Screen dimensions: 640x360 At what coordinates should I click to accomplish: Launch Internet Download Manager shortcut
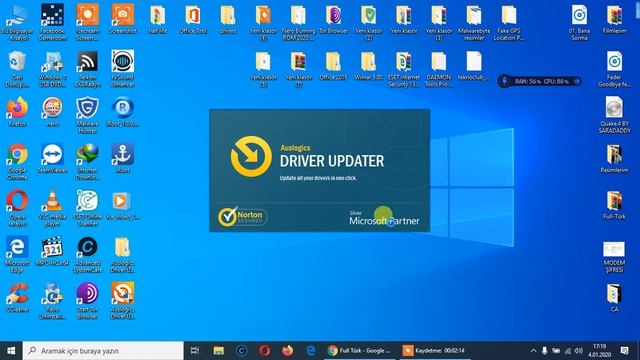[x=87, y=162]
